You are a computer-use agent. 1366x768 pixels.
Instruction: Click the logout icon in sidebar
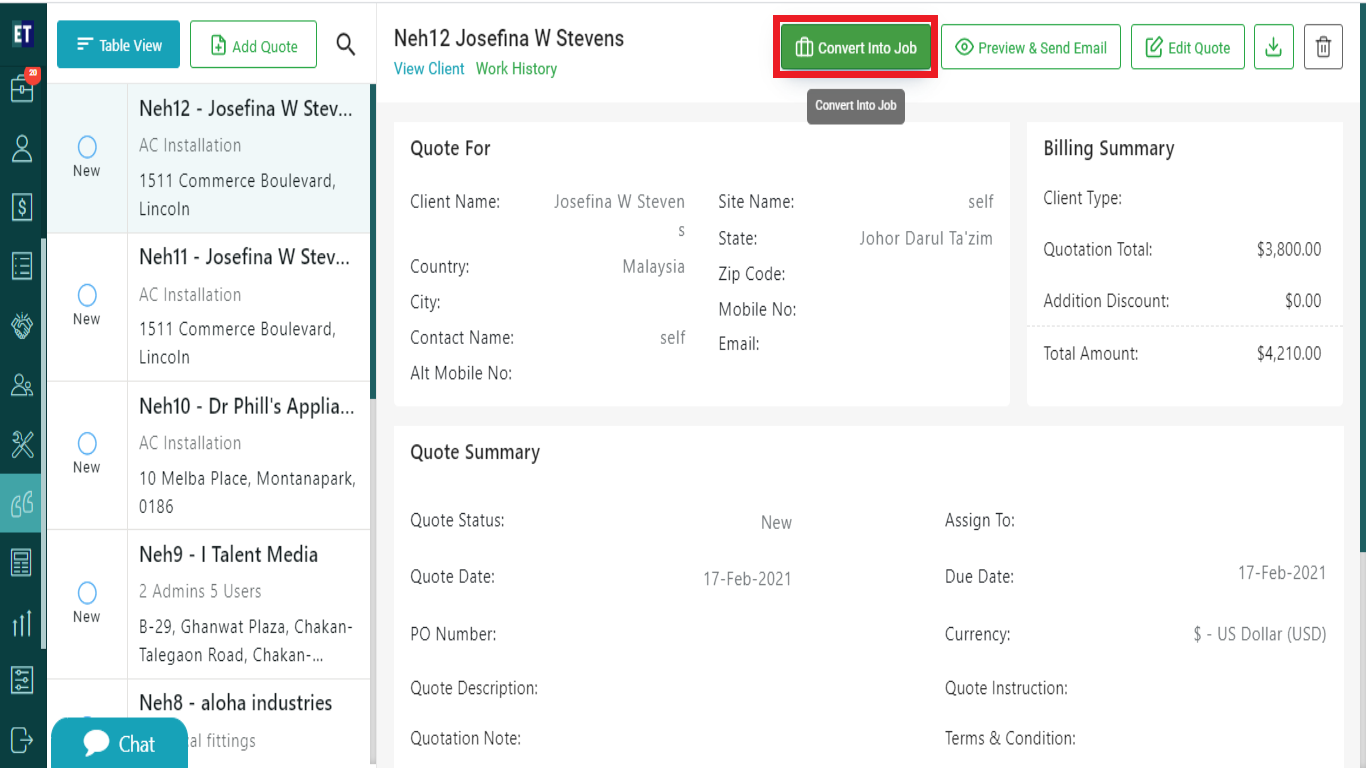[x=22, y=739]
